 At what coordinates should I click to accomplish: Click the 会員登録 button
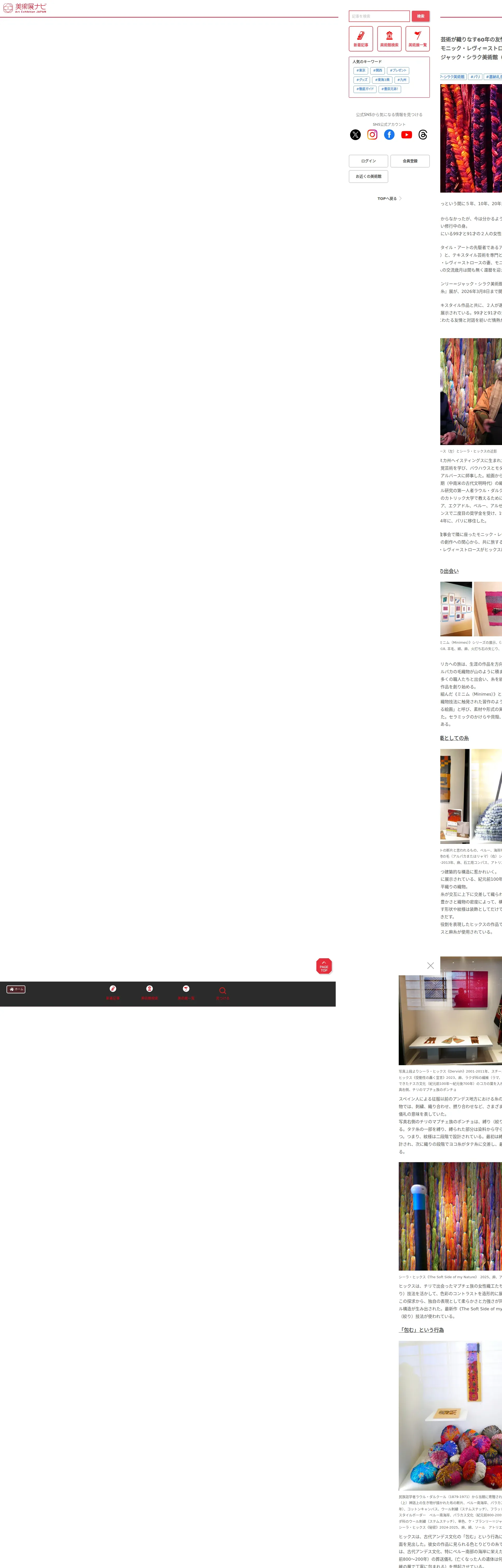click(410, 161)
